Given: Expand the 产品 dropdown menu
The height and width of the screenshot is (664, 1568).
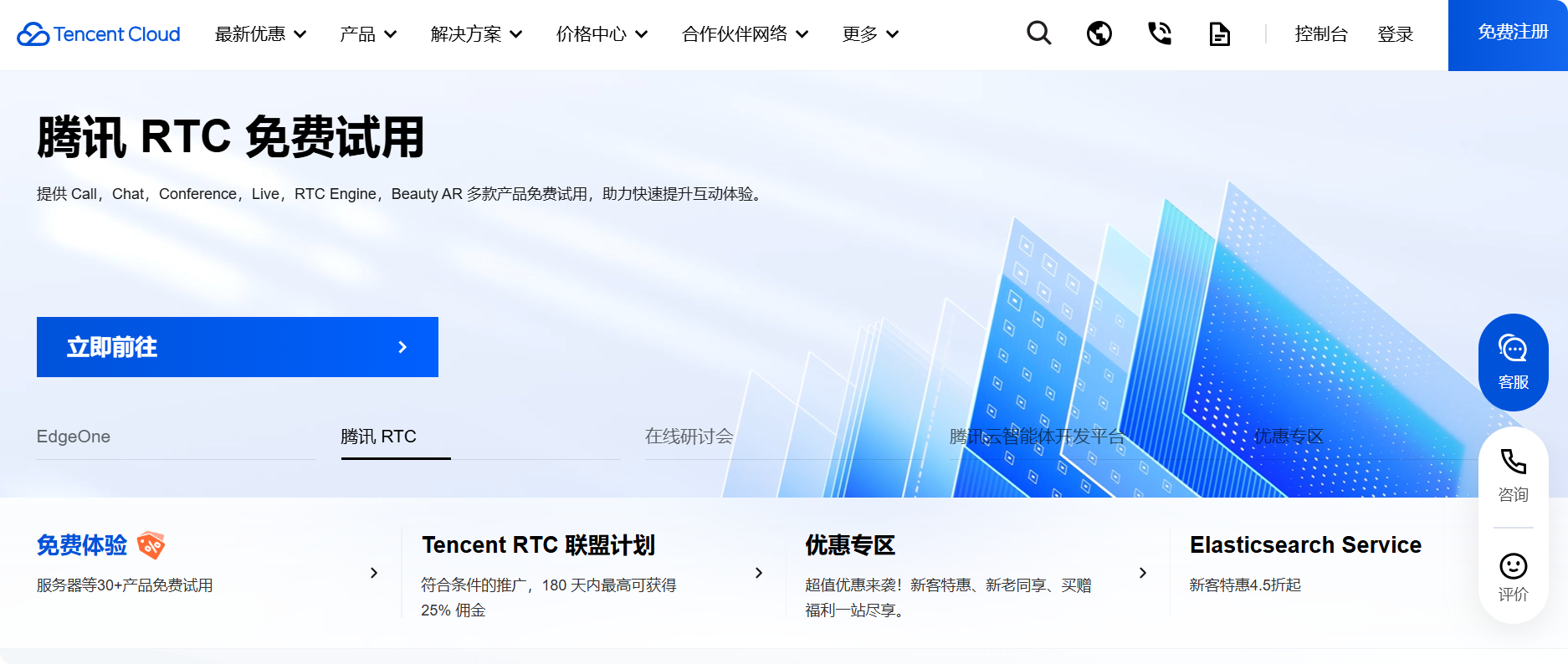Looking at the screenshot, I should tap(367, 34).
